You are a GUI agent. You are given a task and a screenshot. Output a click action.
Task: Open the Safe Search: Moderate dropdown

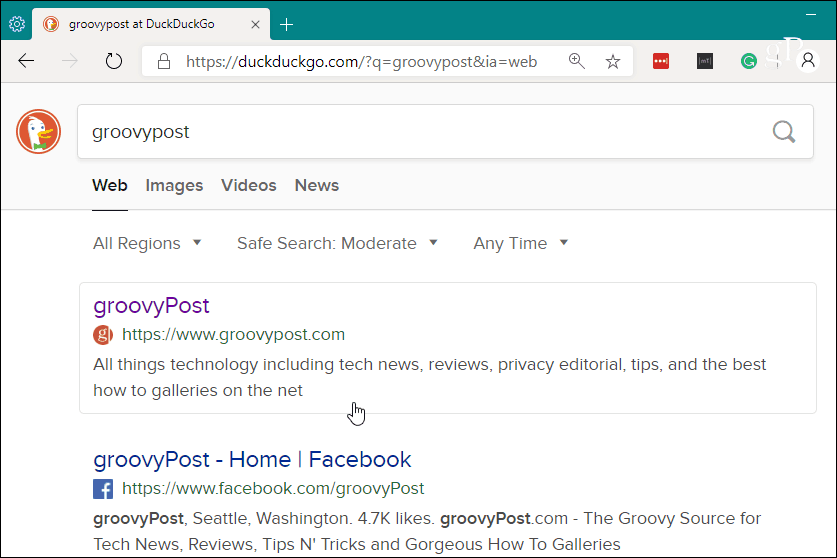[337, 243]
